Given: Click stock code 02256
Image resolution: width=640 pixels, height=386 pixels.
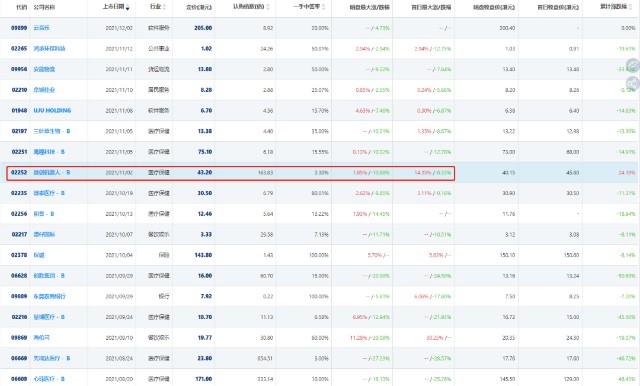Looking at the screenshot, I should pos(19,214).
